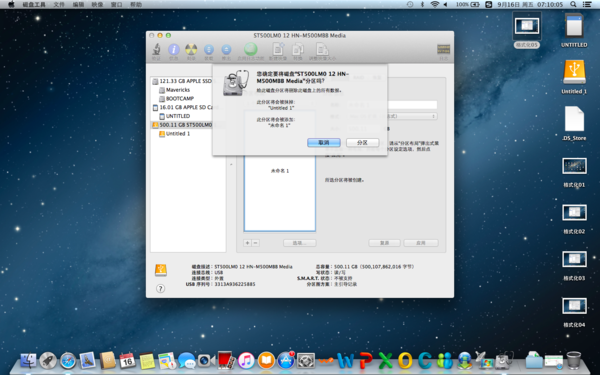Select the Untitled 1 volume in the sidebar
Screen dimensions: 600x375
pos(178,134)
